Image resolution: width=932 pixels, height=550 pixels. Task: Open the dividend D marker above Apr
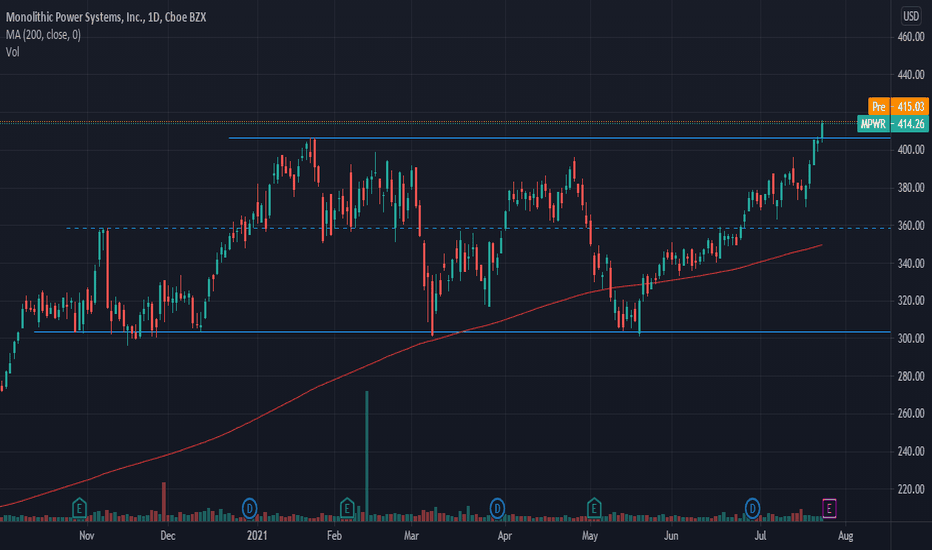click(498, 508)
